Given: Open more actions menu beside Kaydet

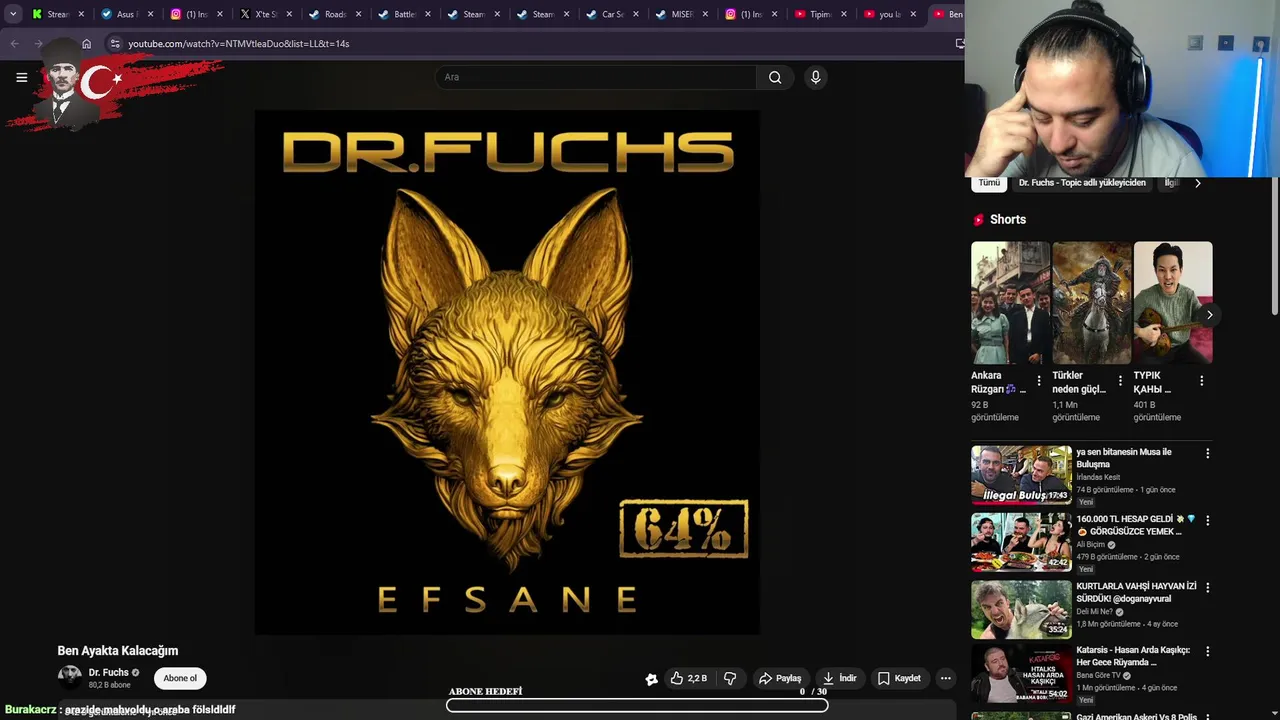Looking at the screenshot, I should coord(945,678).
